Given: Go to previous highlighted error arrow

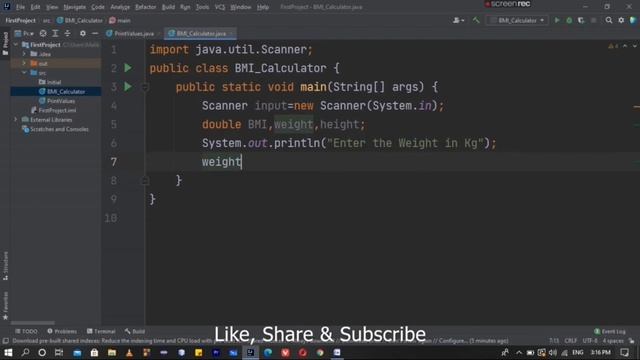Looking at the screenshot, I should pyautogui.click(x=625, y=46).
